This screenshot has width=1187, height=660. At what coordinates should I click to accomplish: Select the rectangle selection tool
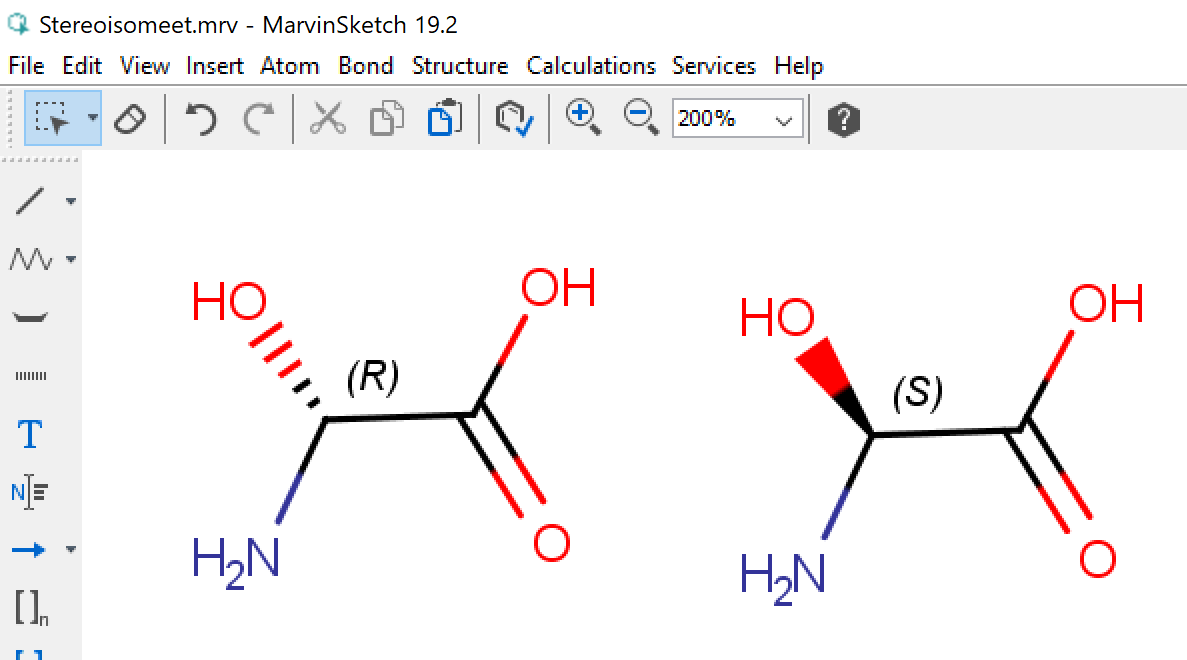tap(52, 119)
